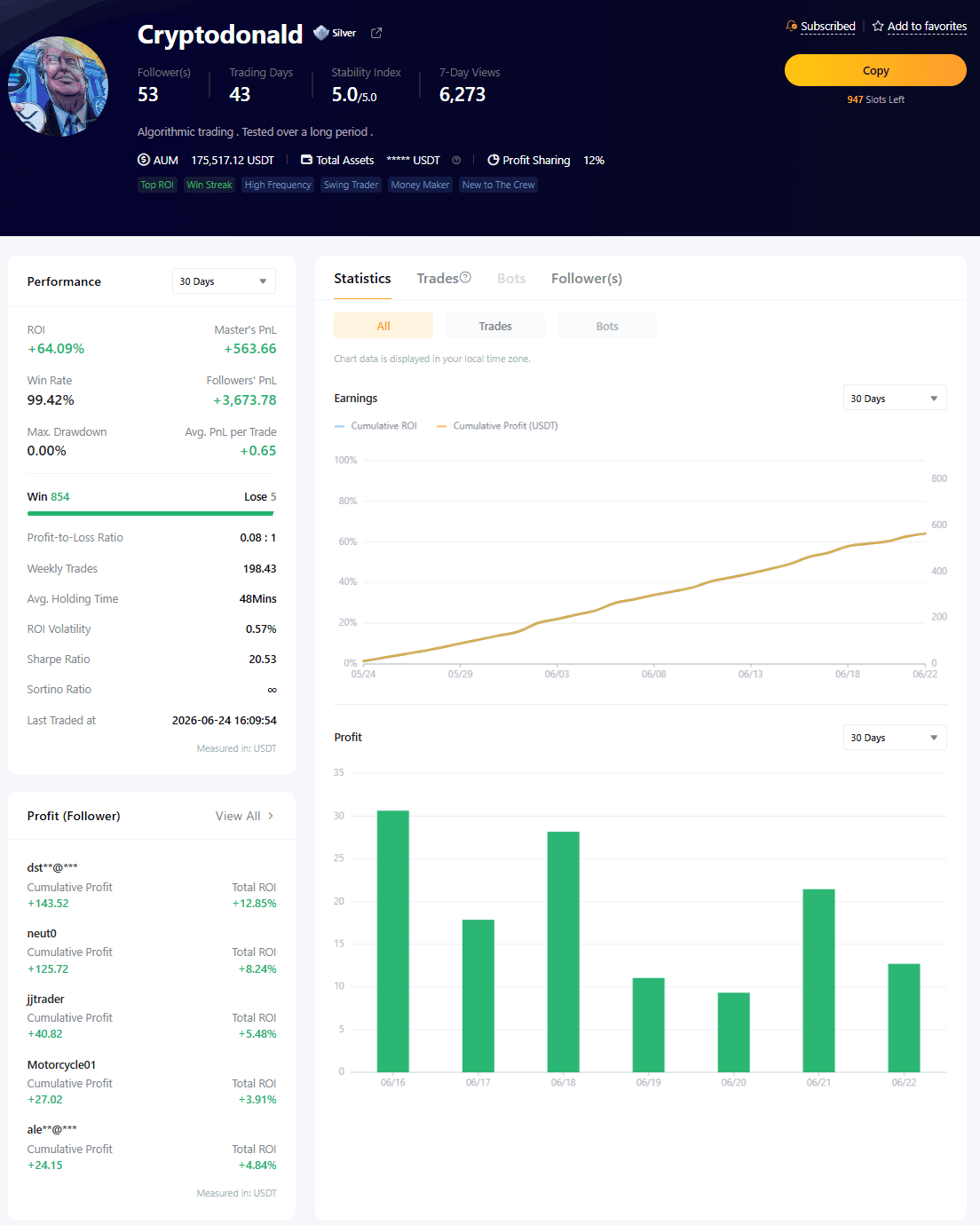The width and height of the screenshot is (980, 1225).
Task: Click the 06/20 profit bar
Action: pyautogui.click(x=734, y=1031)
